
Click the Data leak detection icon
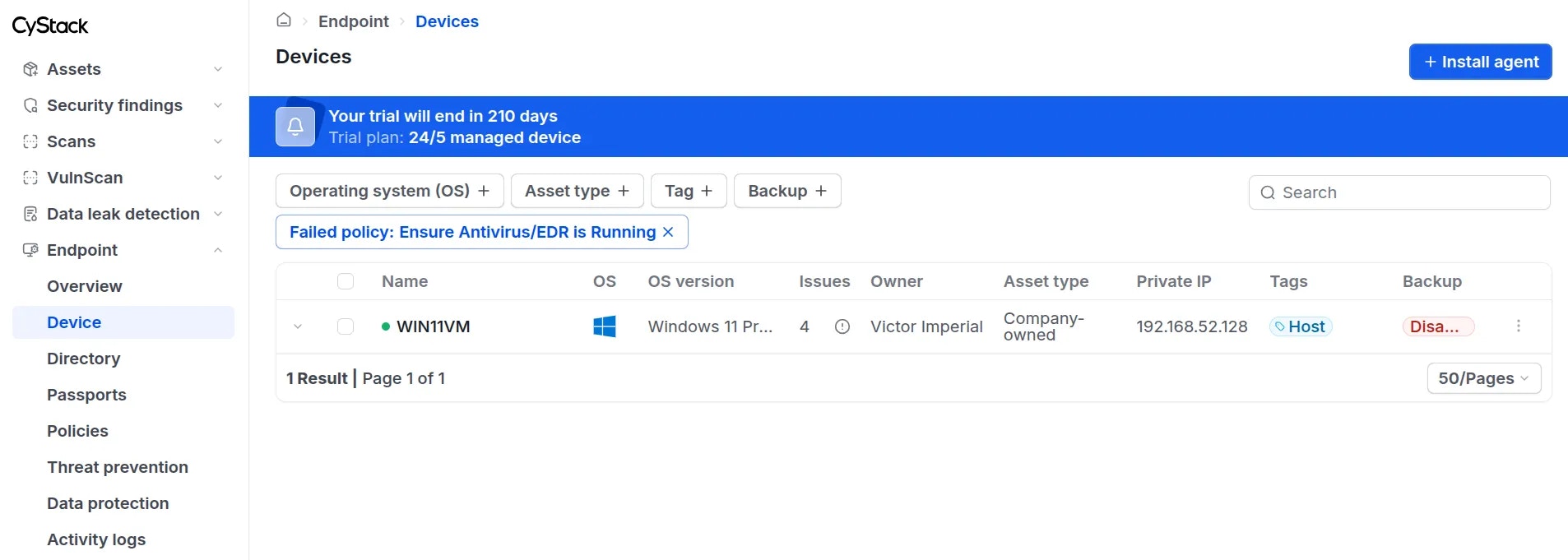click(x=30, y=214)
